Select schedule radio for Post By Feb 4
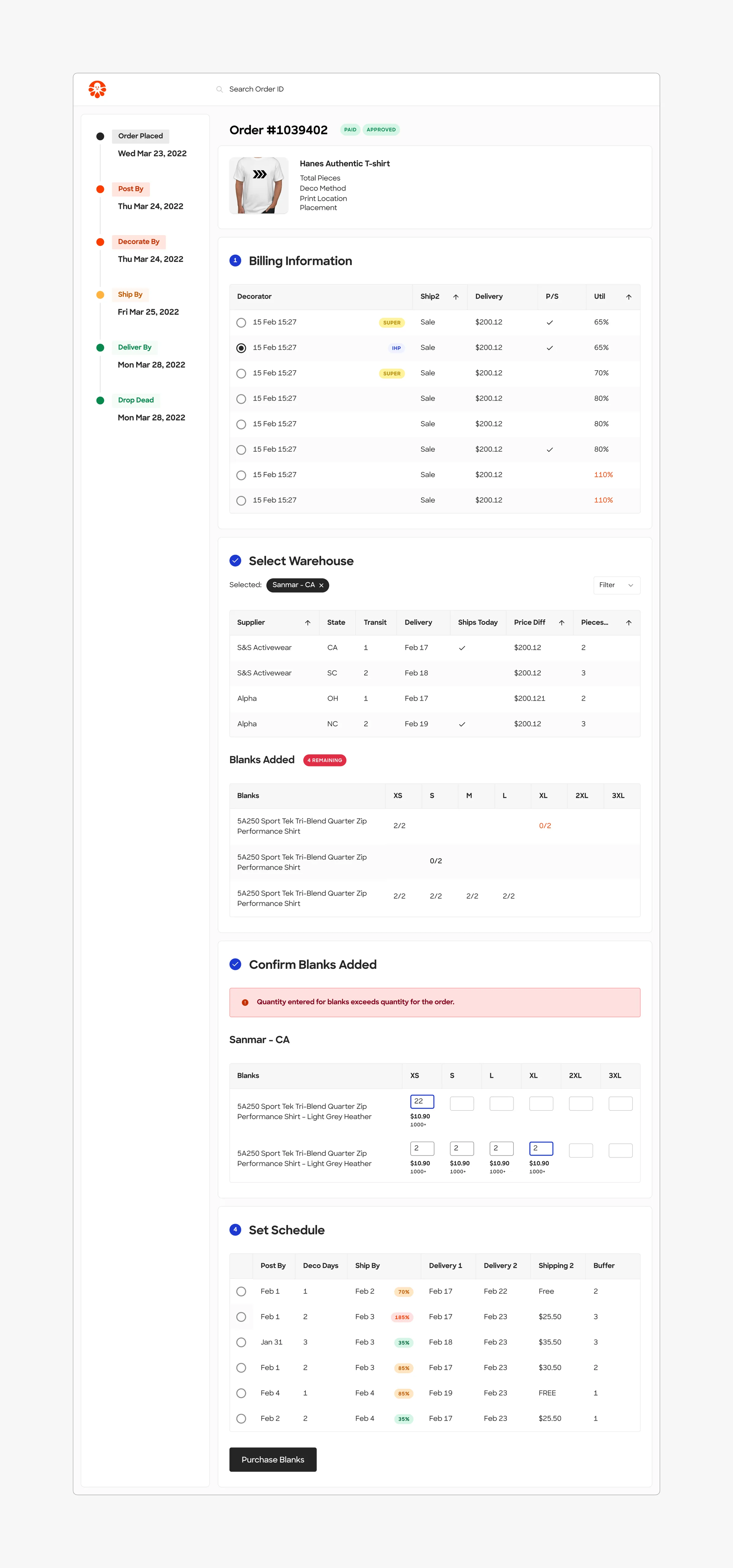733x1568 pixels. [x=241, y=1393]
